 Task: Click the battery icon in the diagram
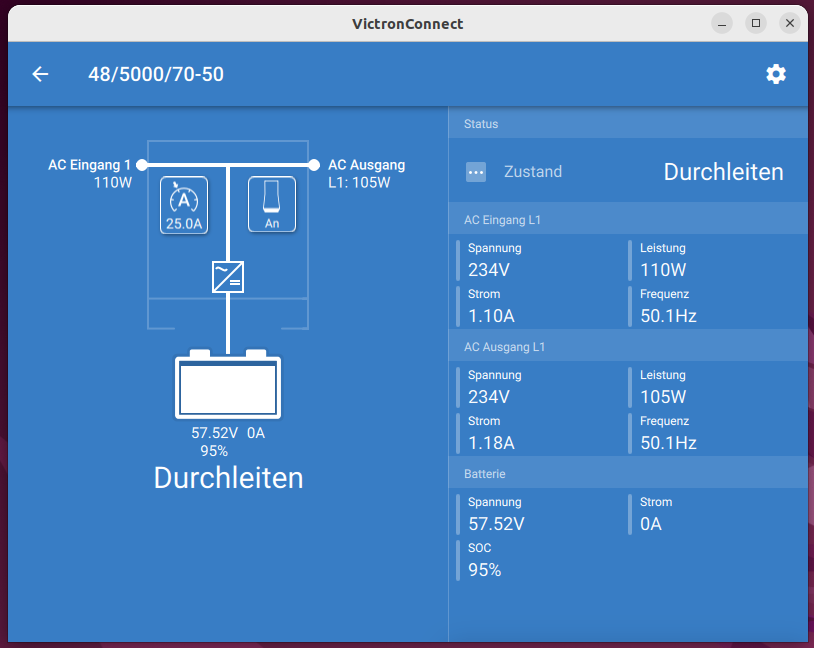coord(228,384)
